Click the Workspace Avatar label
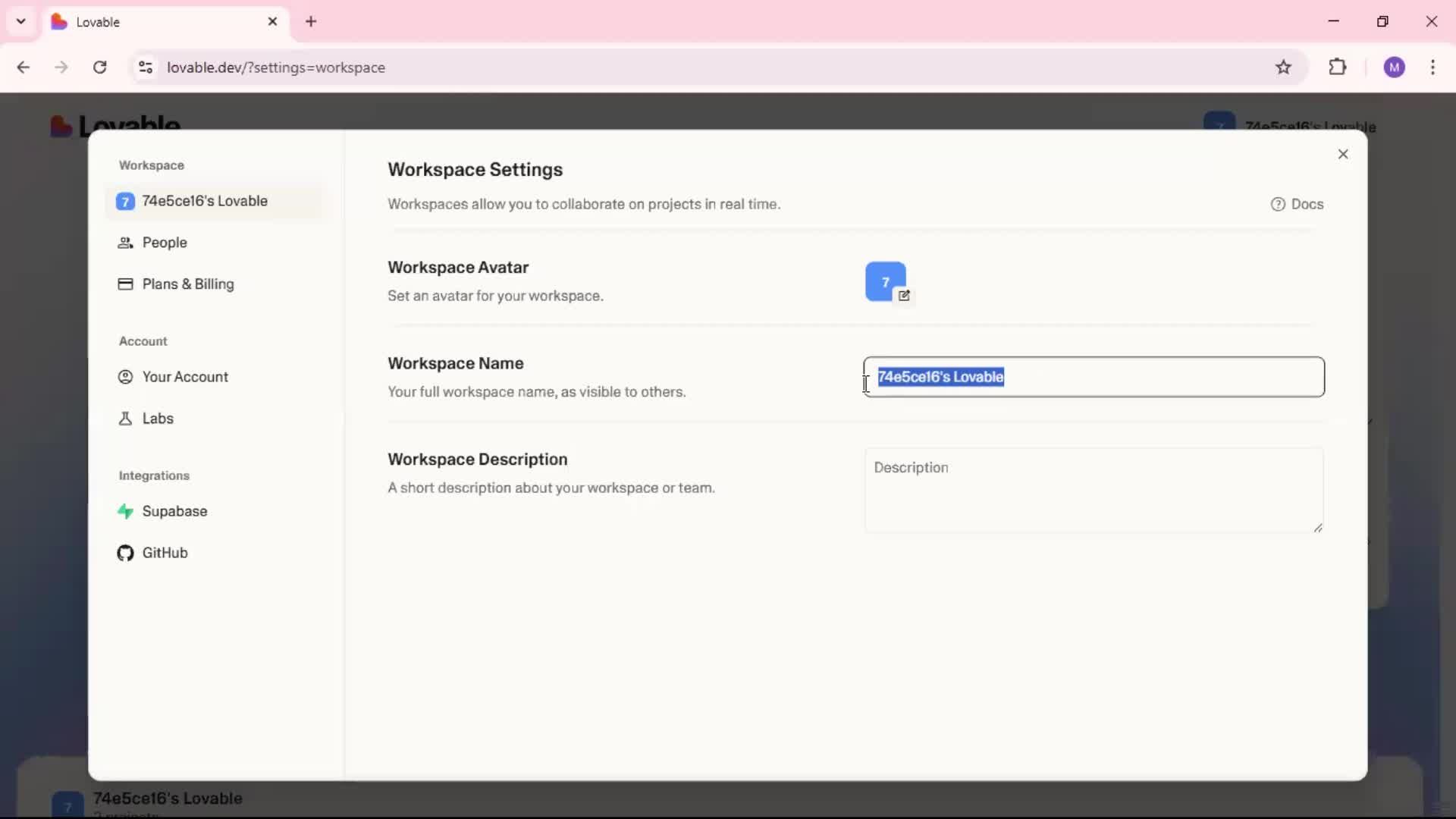This screenshot has width=1456, height=819. tap(458, 268)
